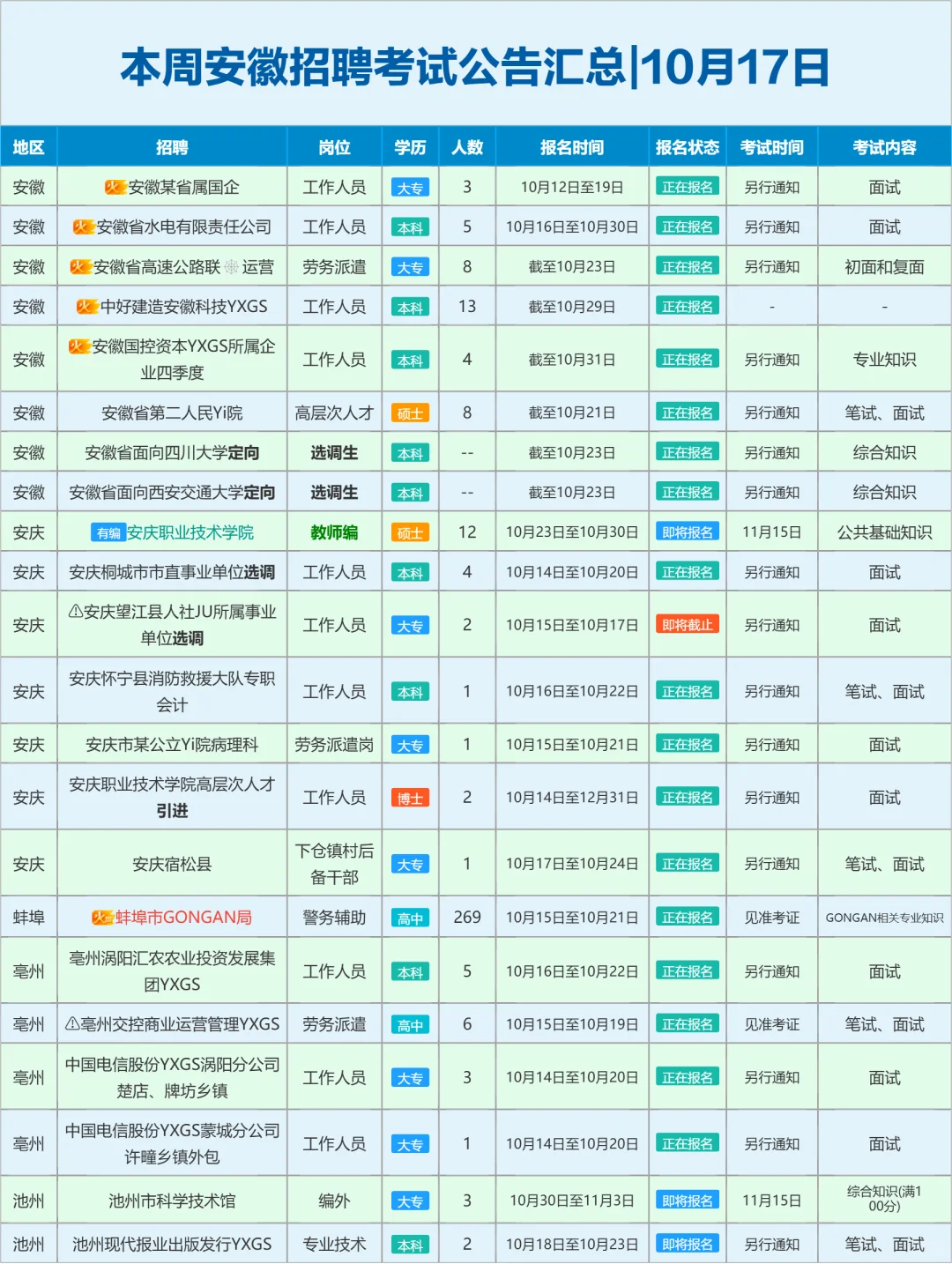The image size is (952, 1264).
Task: Click the 有编 badge before 安庆职业技术学院
Action: [108, 532]
